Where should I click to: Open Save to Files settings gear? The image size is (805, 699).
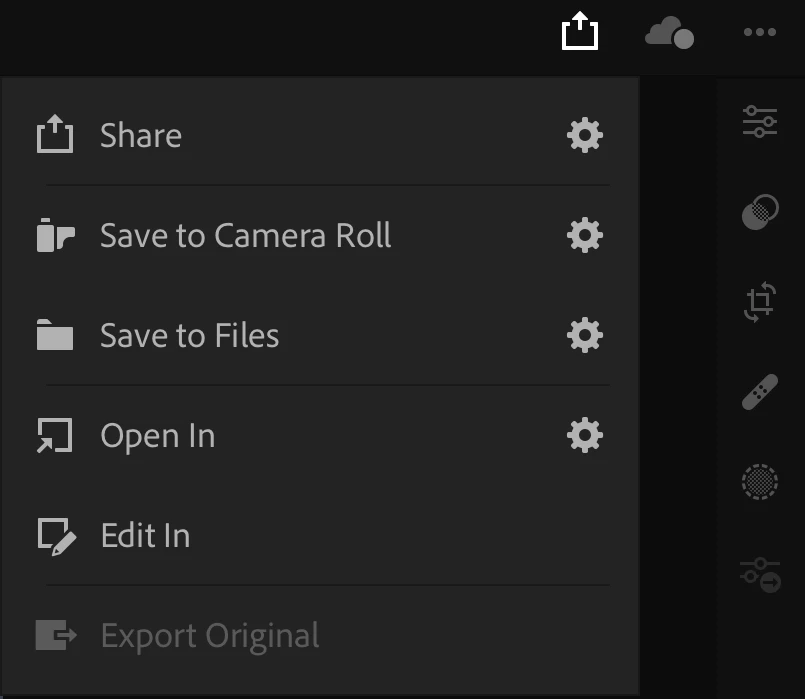pyautogui.click(x=584, y=335)
